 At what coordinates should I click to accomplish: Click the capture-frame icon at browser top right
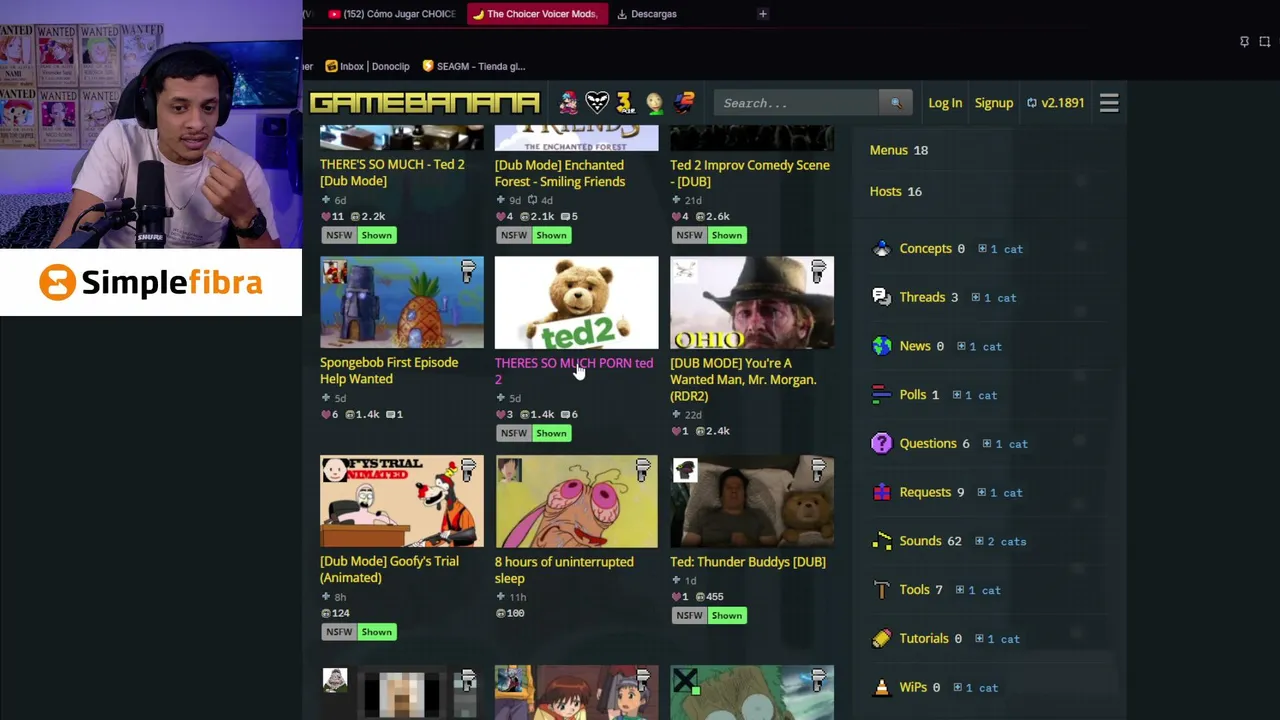point(1265,41)
